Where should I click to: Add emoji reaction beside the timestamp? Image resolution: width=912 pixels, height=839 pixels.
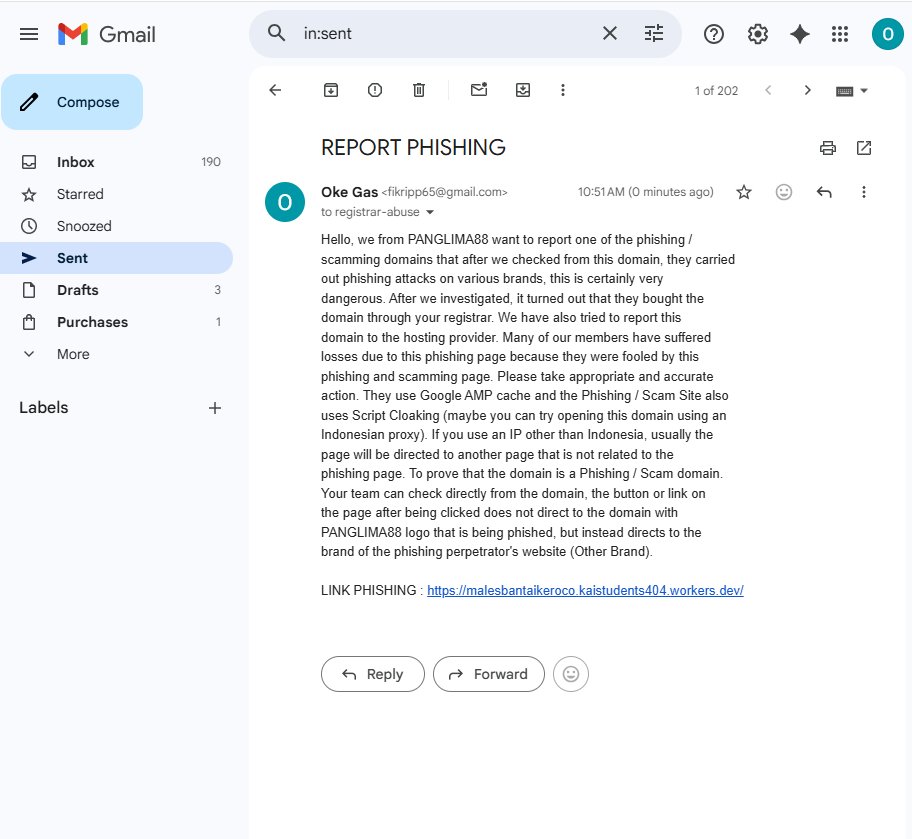(x=784, y=192)
